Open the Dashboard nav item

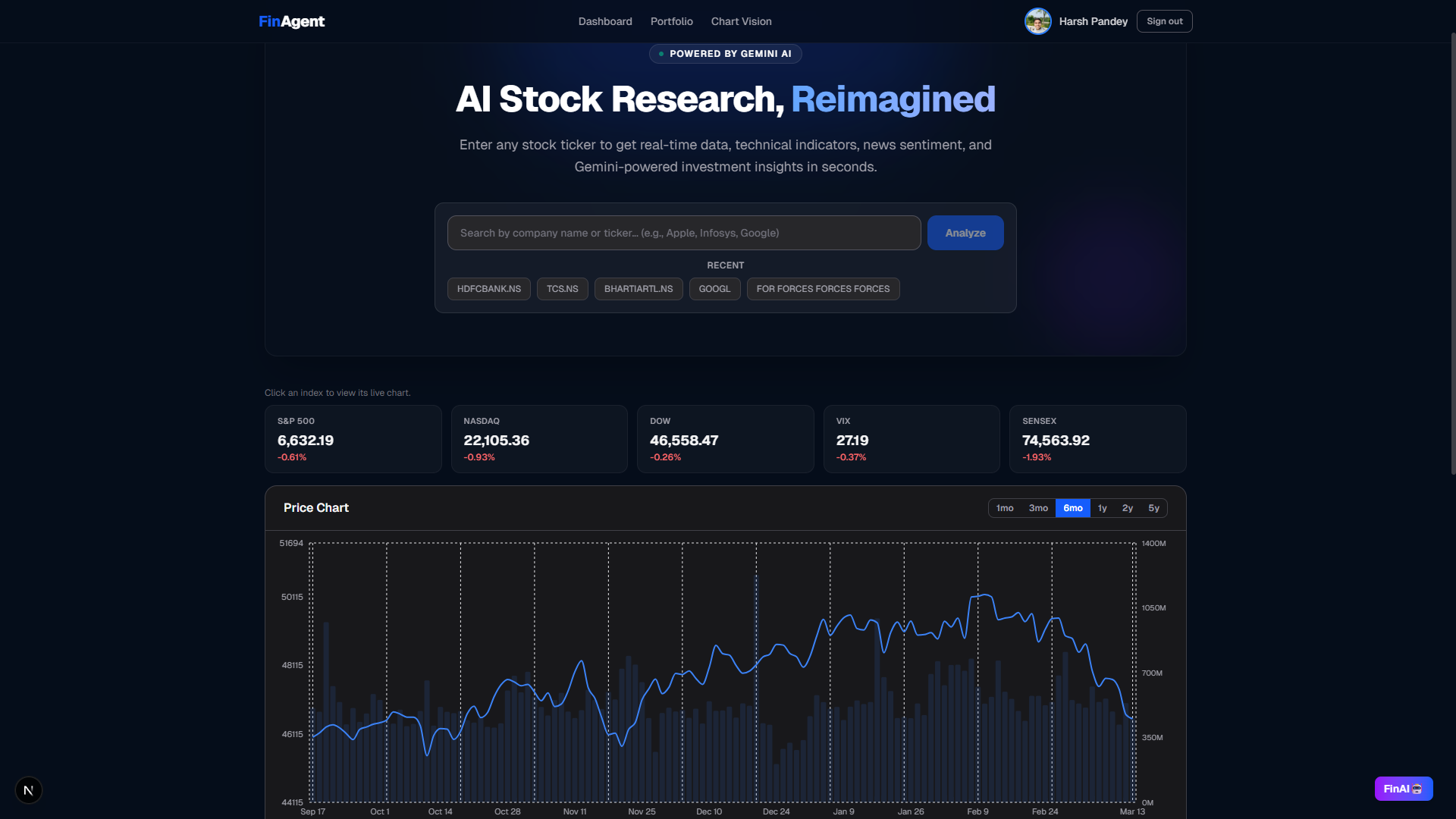point(604,21)
